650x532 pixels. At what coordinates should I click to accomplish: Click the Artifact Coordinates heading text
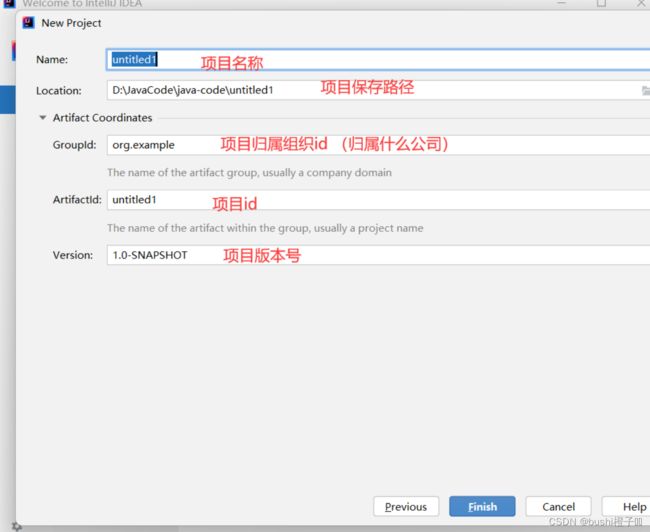point(102,118)
